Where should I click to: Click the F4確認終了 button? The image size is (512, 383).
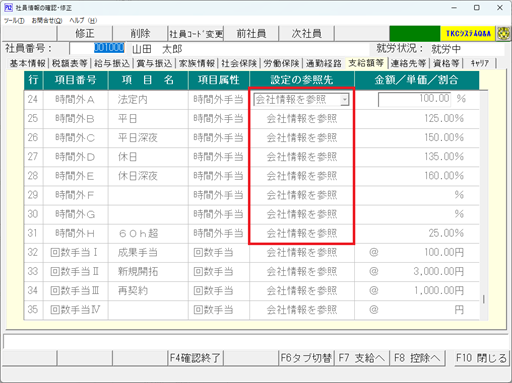pos(195,358)
